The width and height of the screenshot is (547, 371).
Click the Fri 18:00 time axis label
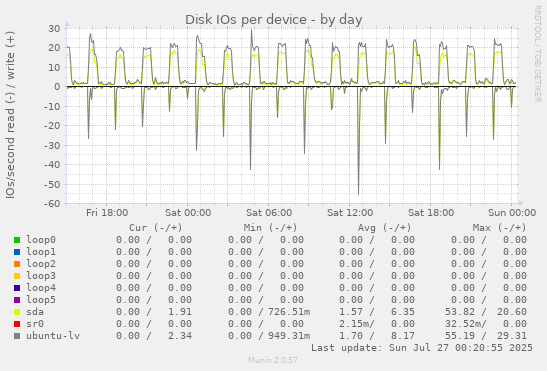[x=107, y=213]
